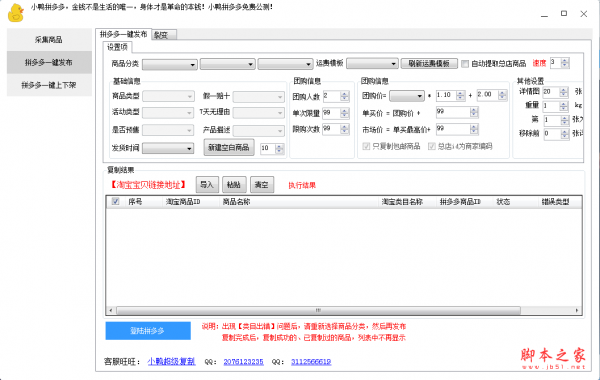Expand the 运费模板 dropdown
The image size is (600, 380).
coord(372,64)
